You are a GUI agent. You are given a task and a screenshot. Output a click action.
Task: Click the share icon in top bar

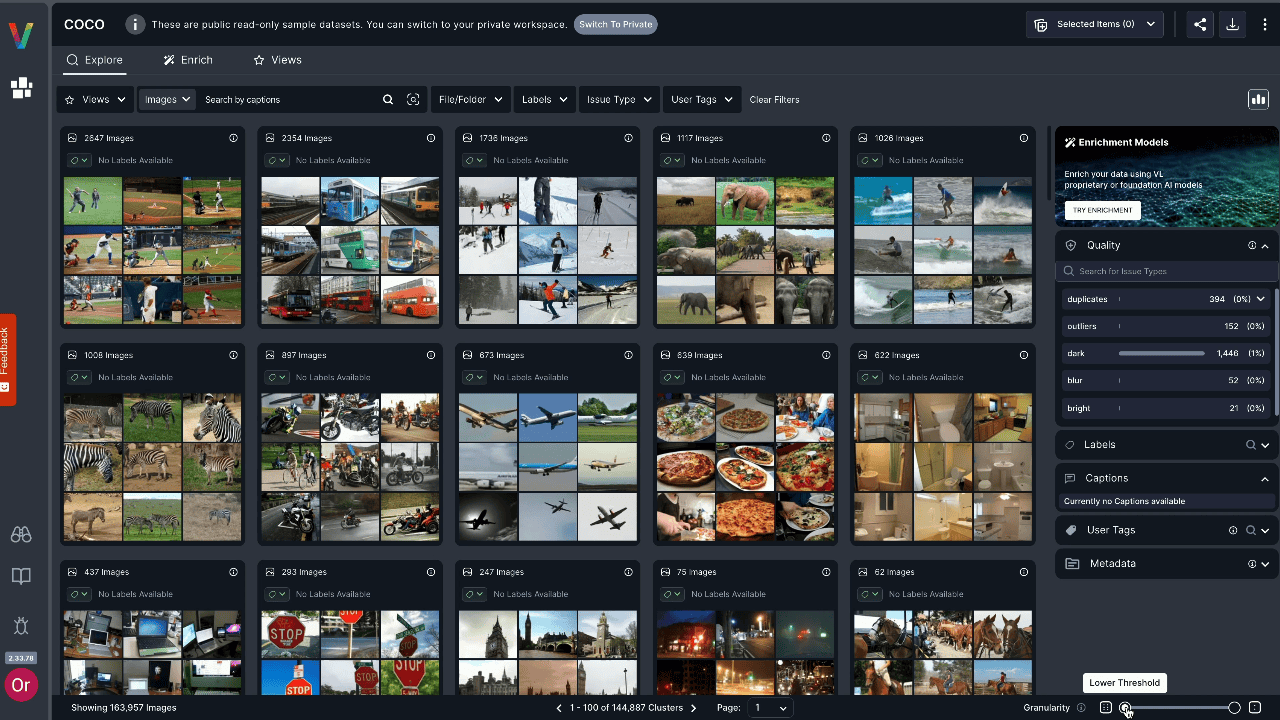[x=1200, y=25]
